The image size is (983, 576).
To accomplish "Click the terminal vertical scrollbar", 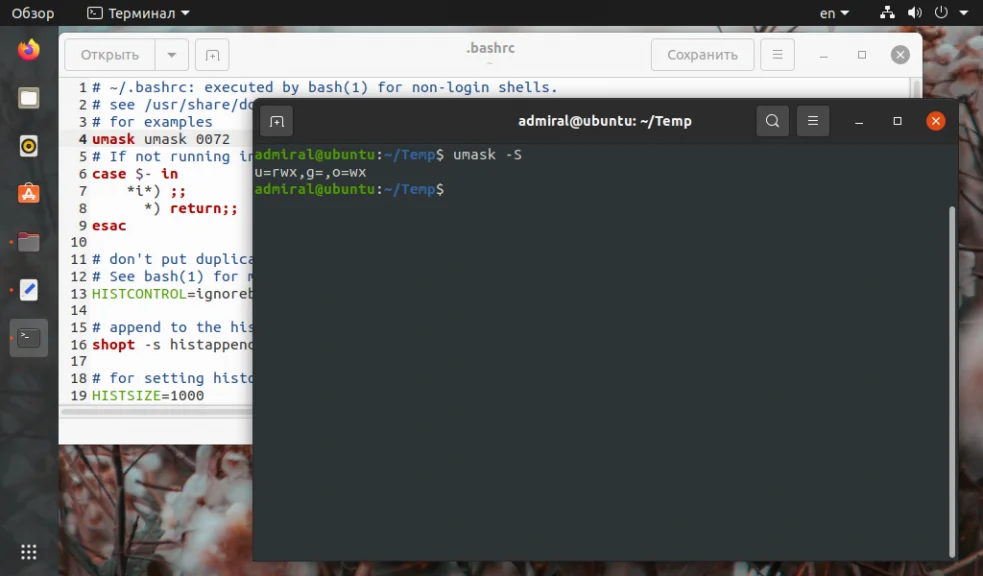I will pyautogui.click(x=952, y=381).
